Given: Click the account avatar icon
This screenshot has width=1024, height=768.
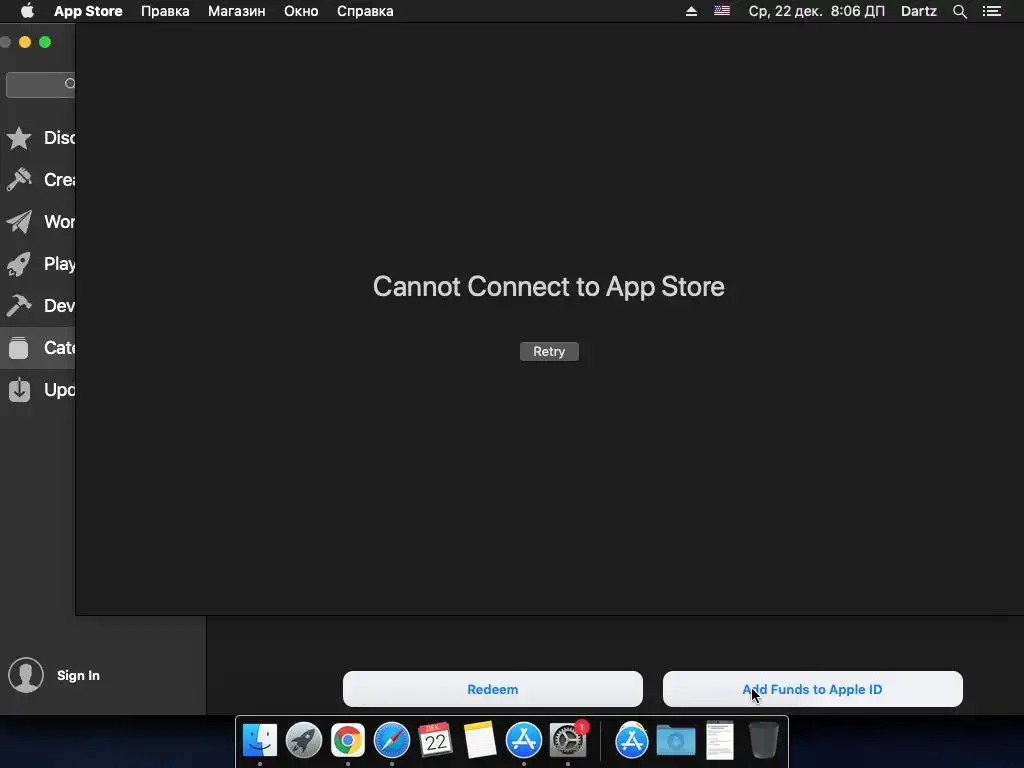Looking at the screenshot, I should 26,675.
